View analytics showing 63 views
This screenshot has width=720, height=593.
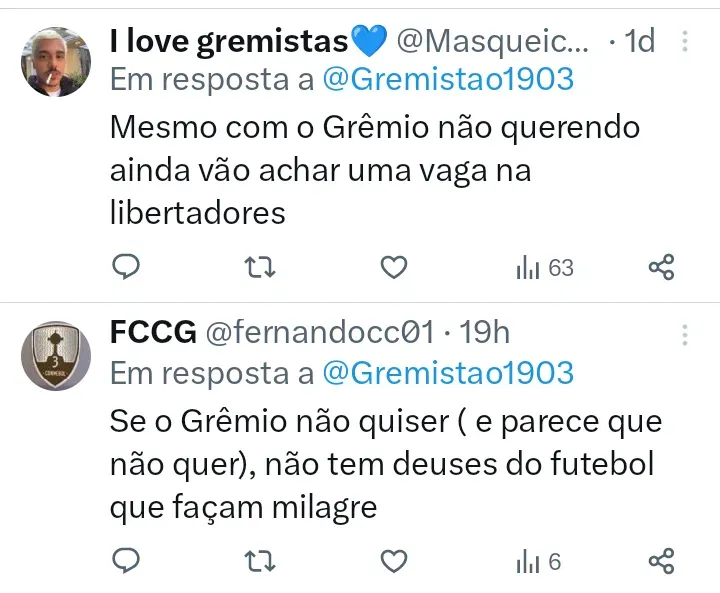click(x=544, y=267)
